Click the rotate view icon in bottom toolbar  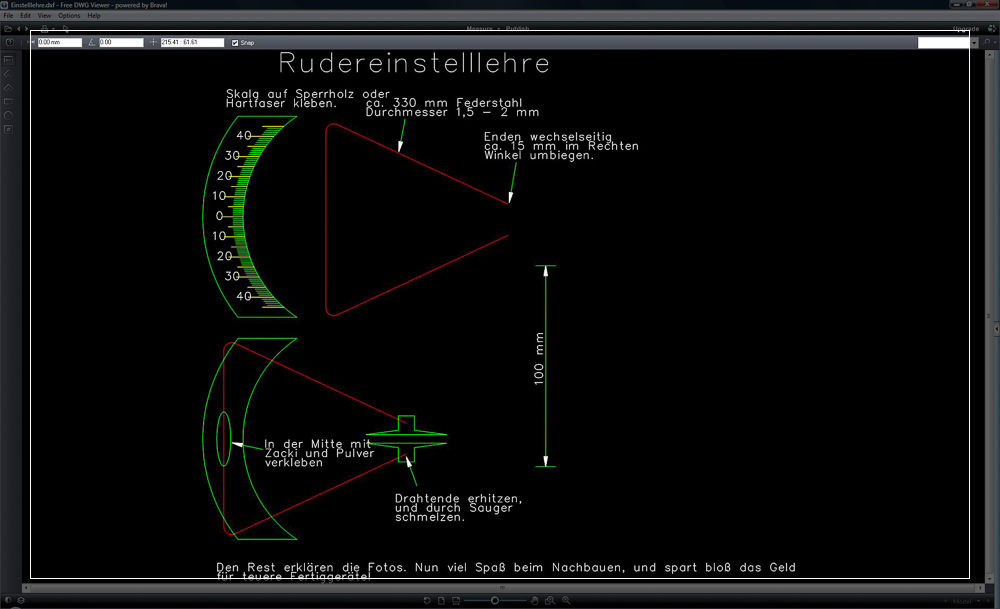point(427,600)
